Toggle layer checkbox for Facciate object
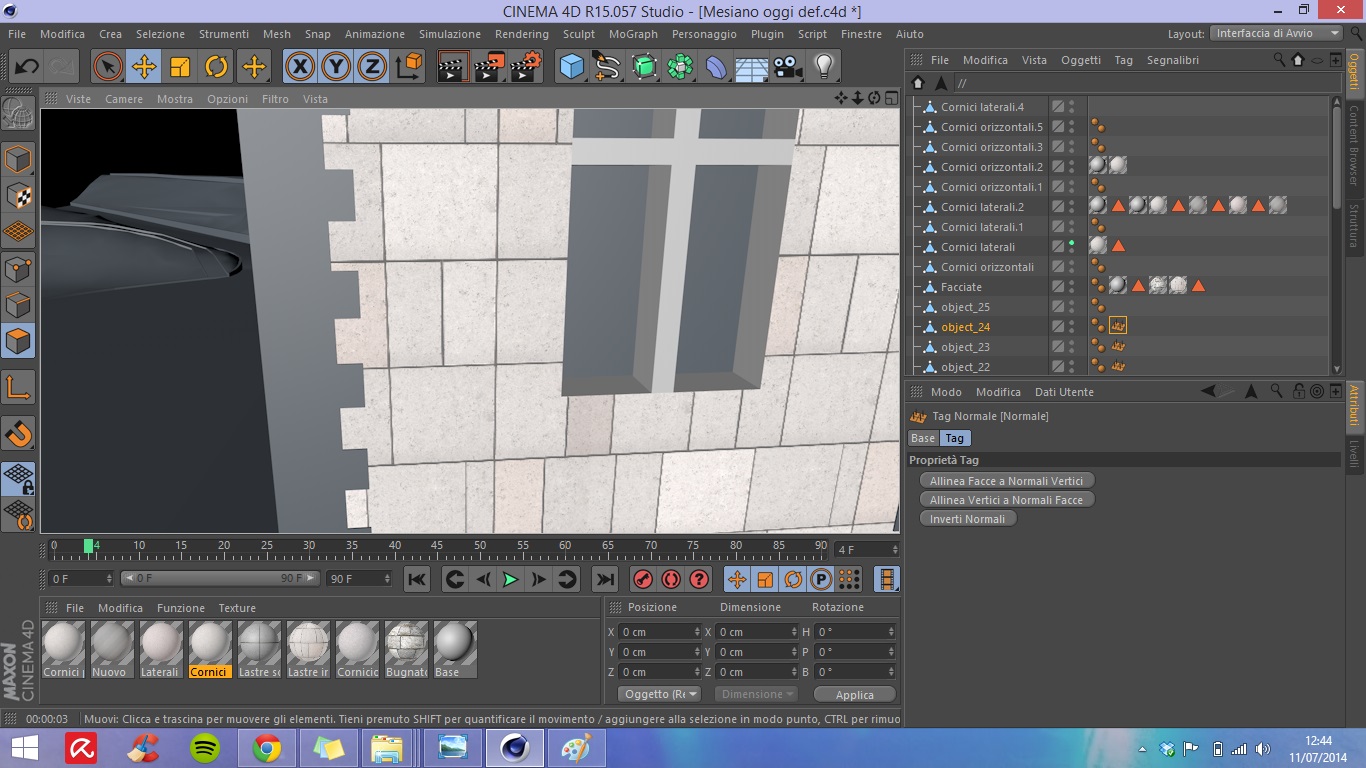This screenshot has width=1366, height=768. pyautogui.click(x=1058, y=287)
